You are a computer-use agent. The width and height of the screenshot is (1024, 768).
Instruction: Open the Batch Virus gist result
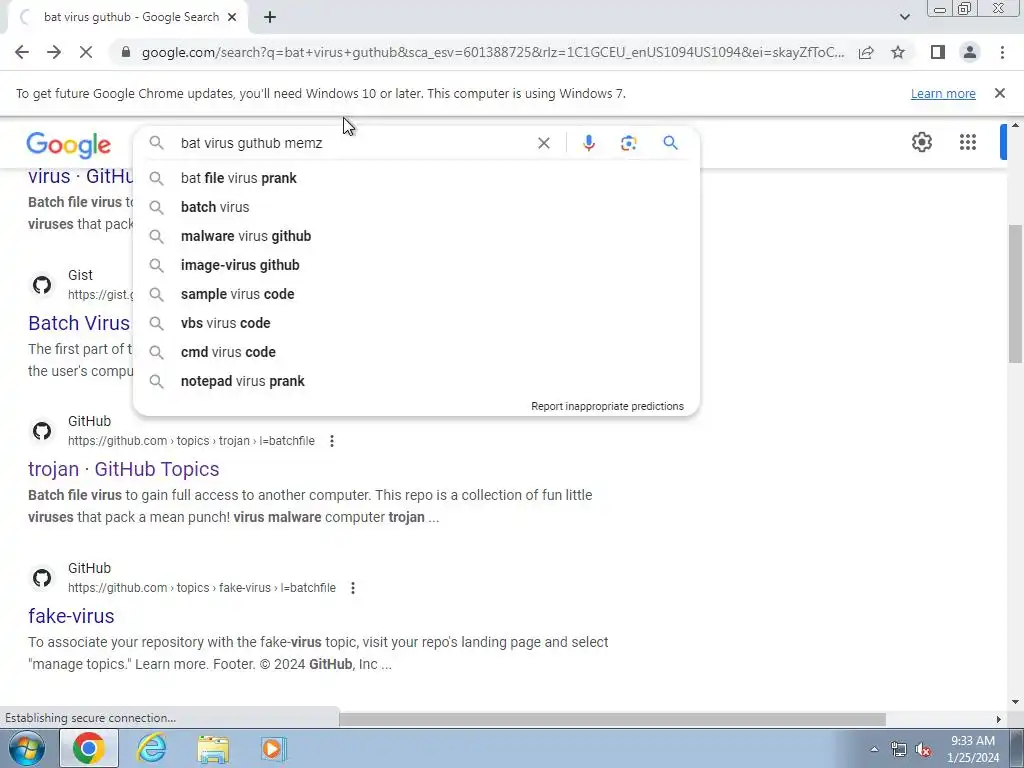(x=79, y=323)
